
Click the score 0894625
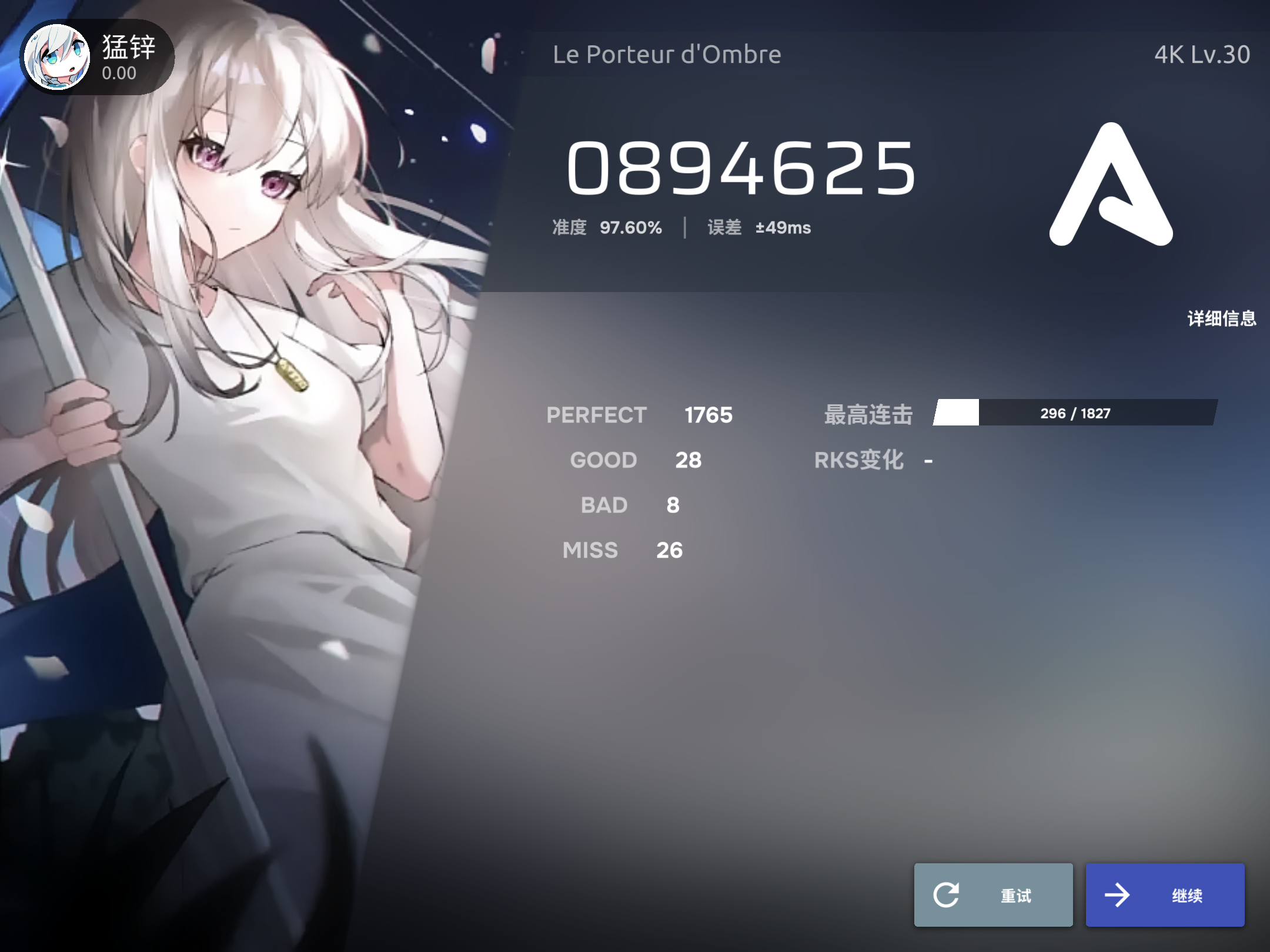click(741, 168)
